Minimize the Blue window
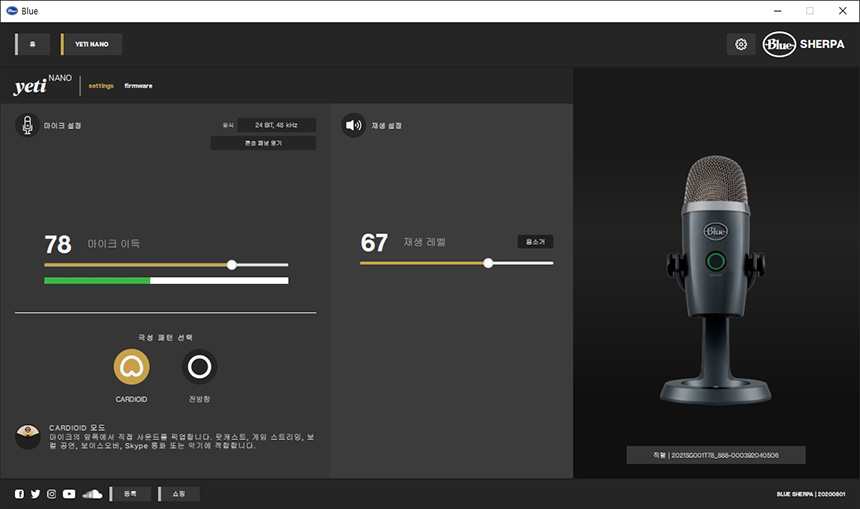860x509 pixels. click(x=778, y=11)
